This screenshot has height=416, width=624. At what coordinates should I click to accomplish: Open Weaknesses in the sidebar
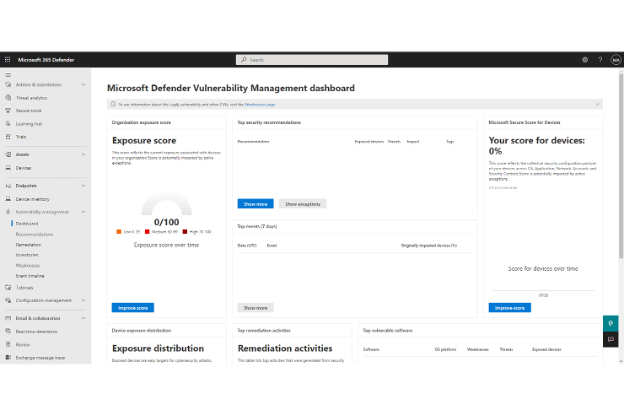pyautogui.click(x=28, y=266)
